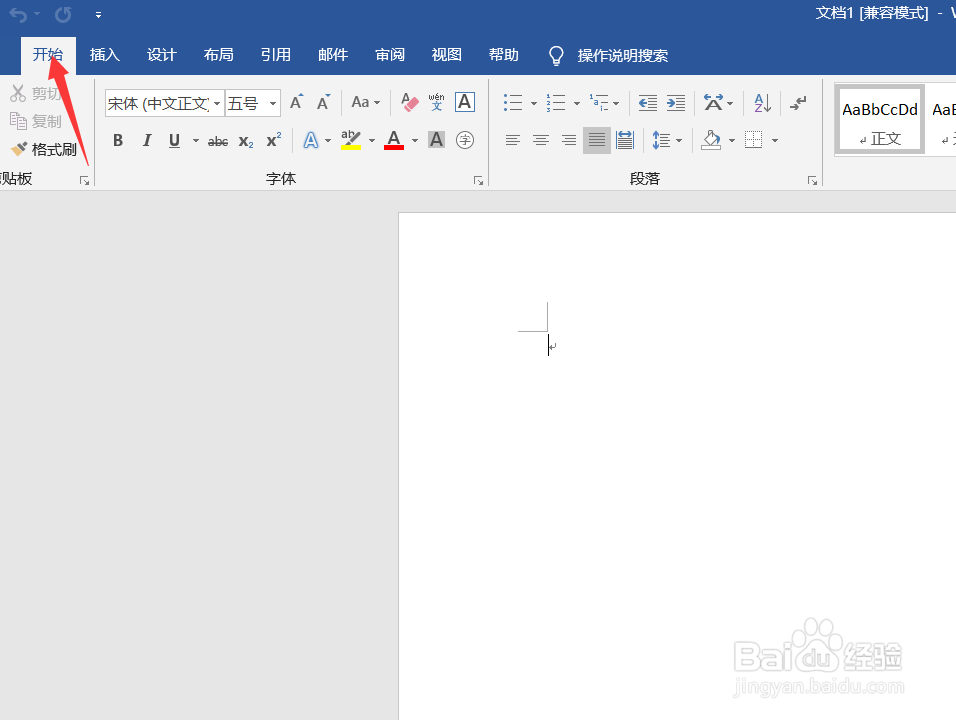Open underline style dropdown arrow
Viewport: 956px width, 720px height.
tap(196, 141)
